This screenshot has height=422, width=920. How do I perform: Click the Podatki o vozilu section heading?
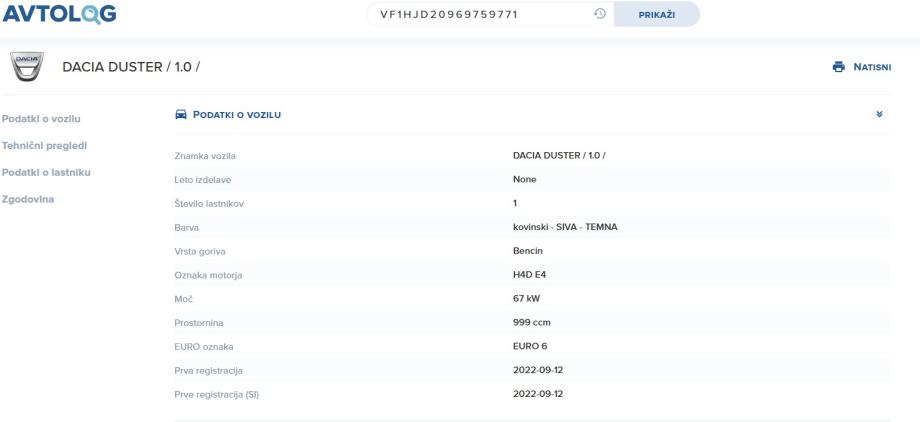(236, 114)
